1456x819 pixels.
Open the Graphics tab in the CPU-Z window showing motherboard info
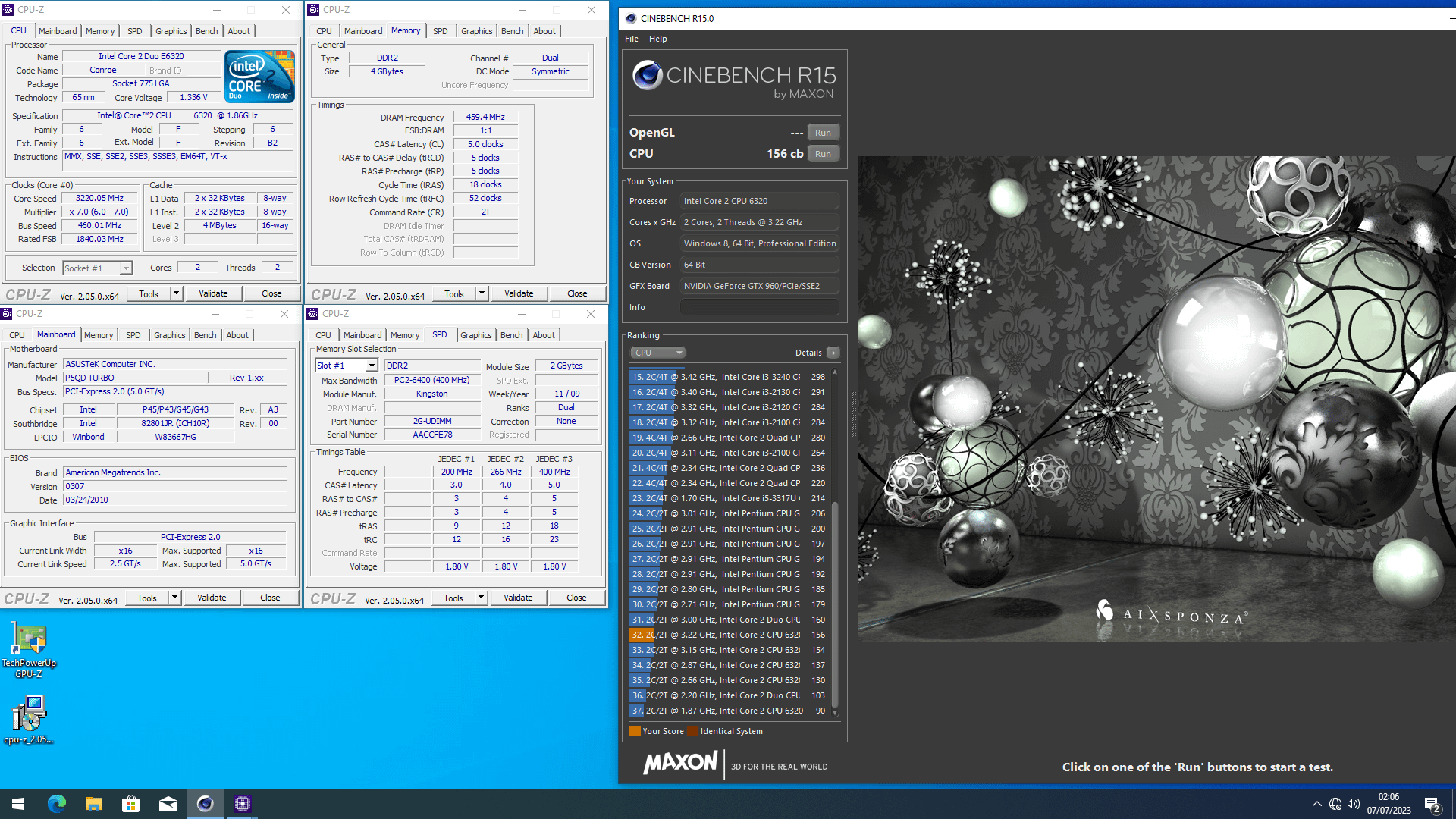tap(170, 335)
